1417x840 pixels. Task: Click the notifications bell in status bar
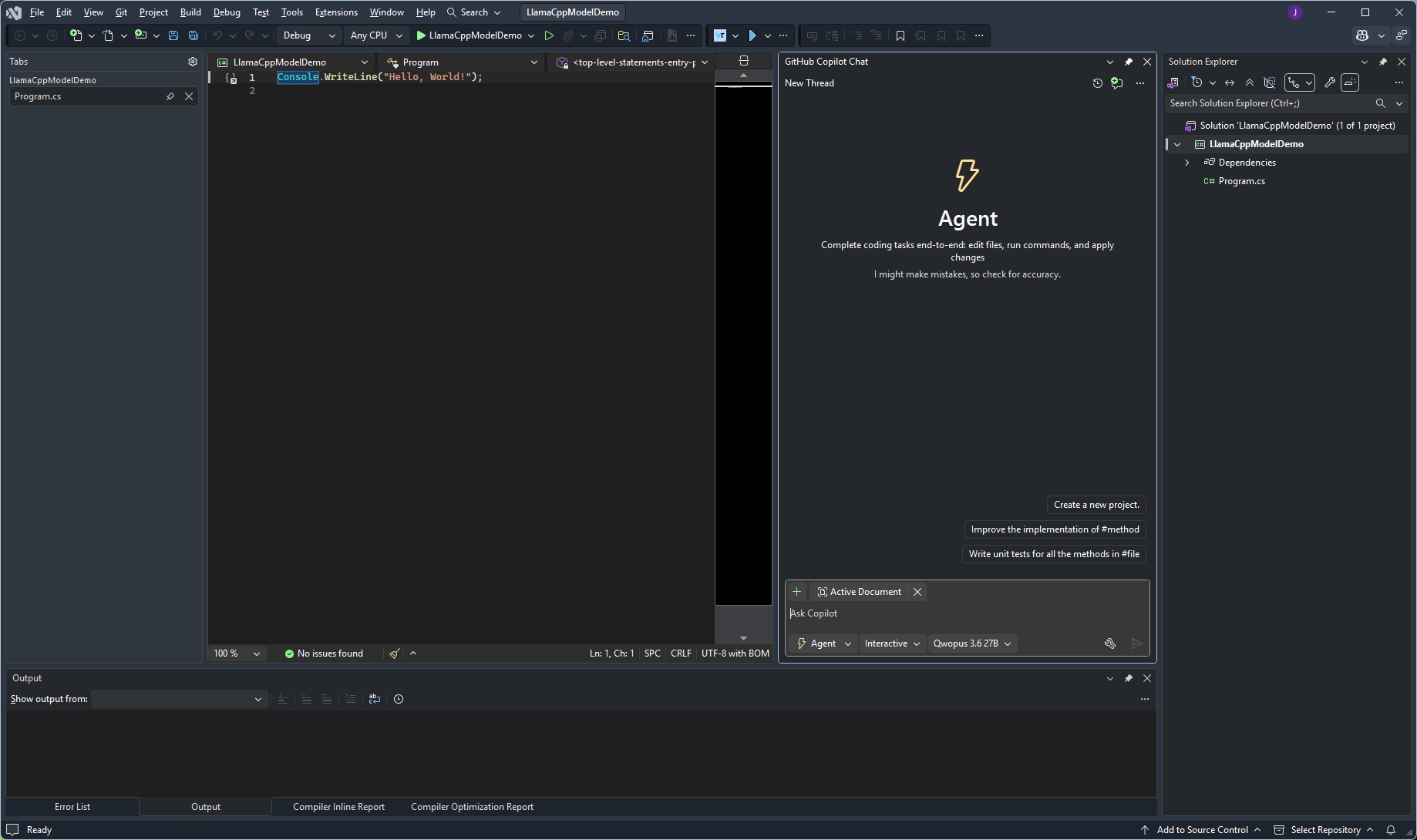pos(1391,830)
